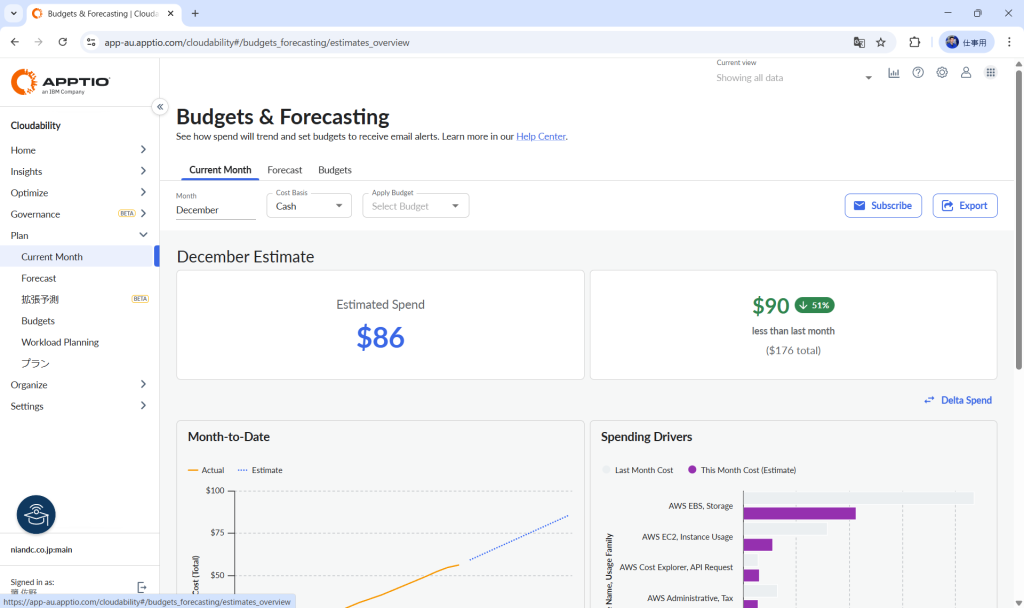Click the Export button
Screen dimensions: 1024x608
pyautogui.click(x=965, y=206)
